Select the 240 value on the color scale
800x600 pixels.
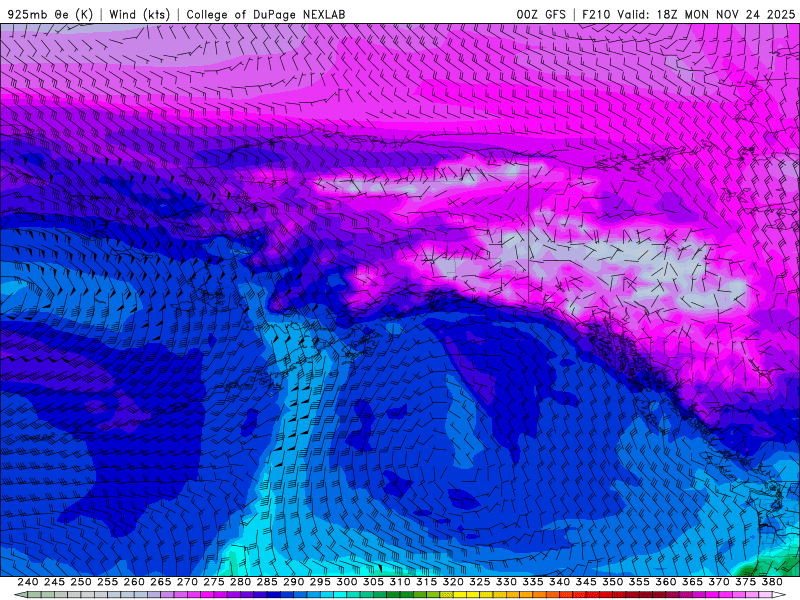pyautogui.click(x=28, y=582)
